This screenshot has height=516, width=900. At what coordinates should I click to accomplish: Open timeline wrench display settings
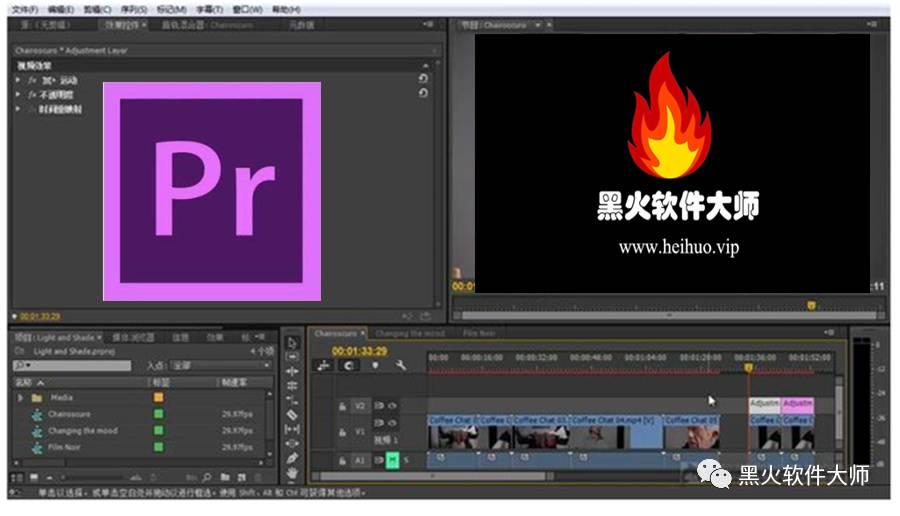coord(401,365)
